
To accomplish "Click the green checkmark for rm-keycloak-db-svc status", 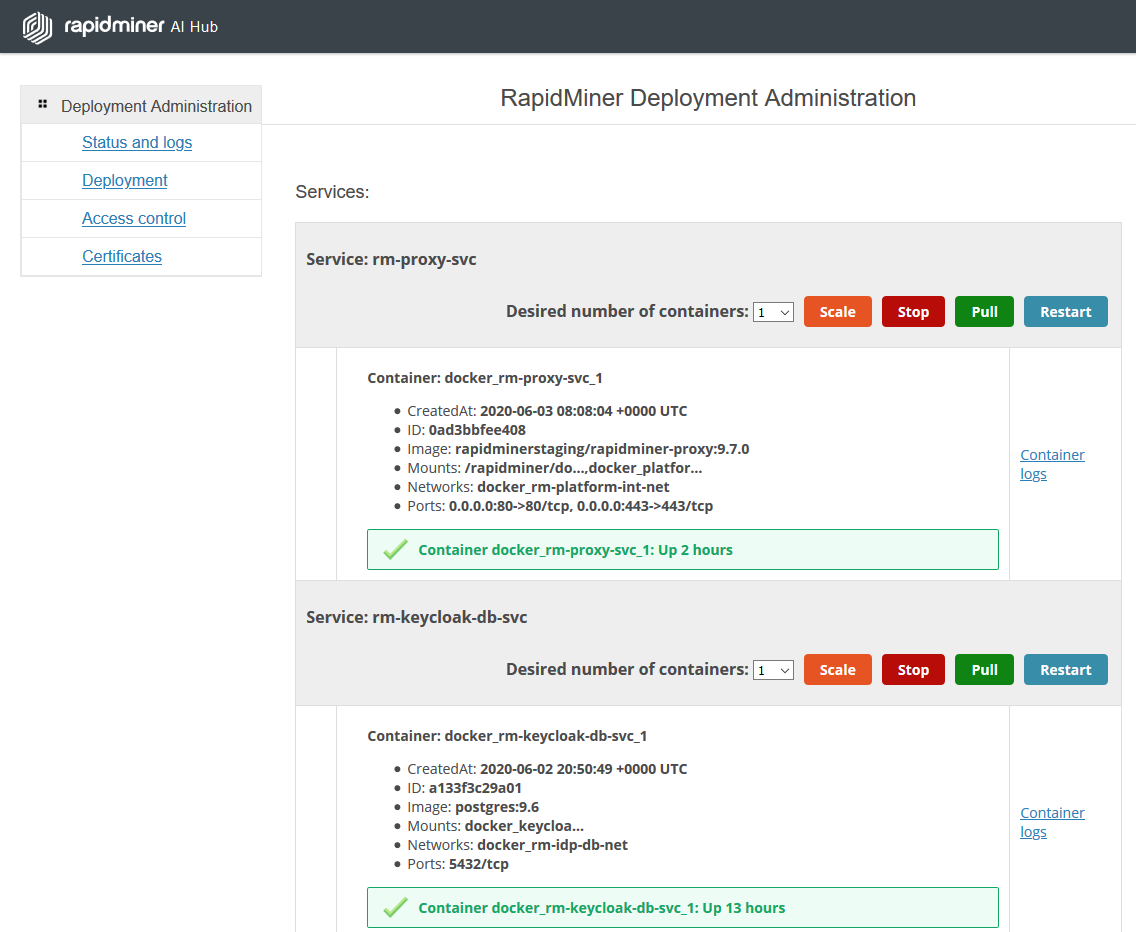I will pyautogui.click(x=395, y=907).
